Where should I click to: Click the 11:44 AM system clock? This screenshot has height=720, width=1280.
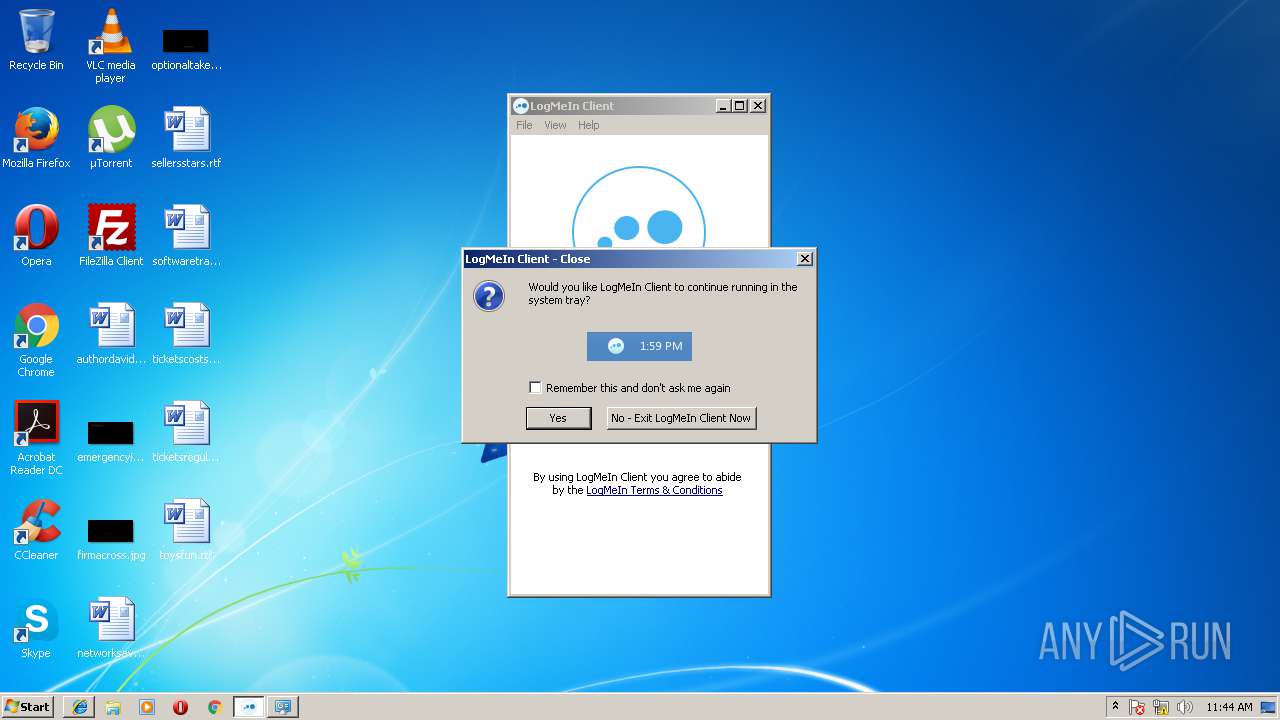point(1229,707)
